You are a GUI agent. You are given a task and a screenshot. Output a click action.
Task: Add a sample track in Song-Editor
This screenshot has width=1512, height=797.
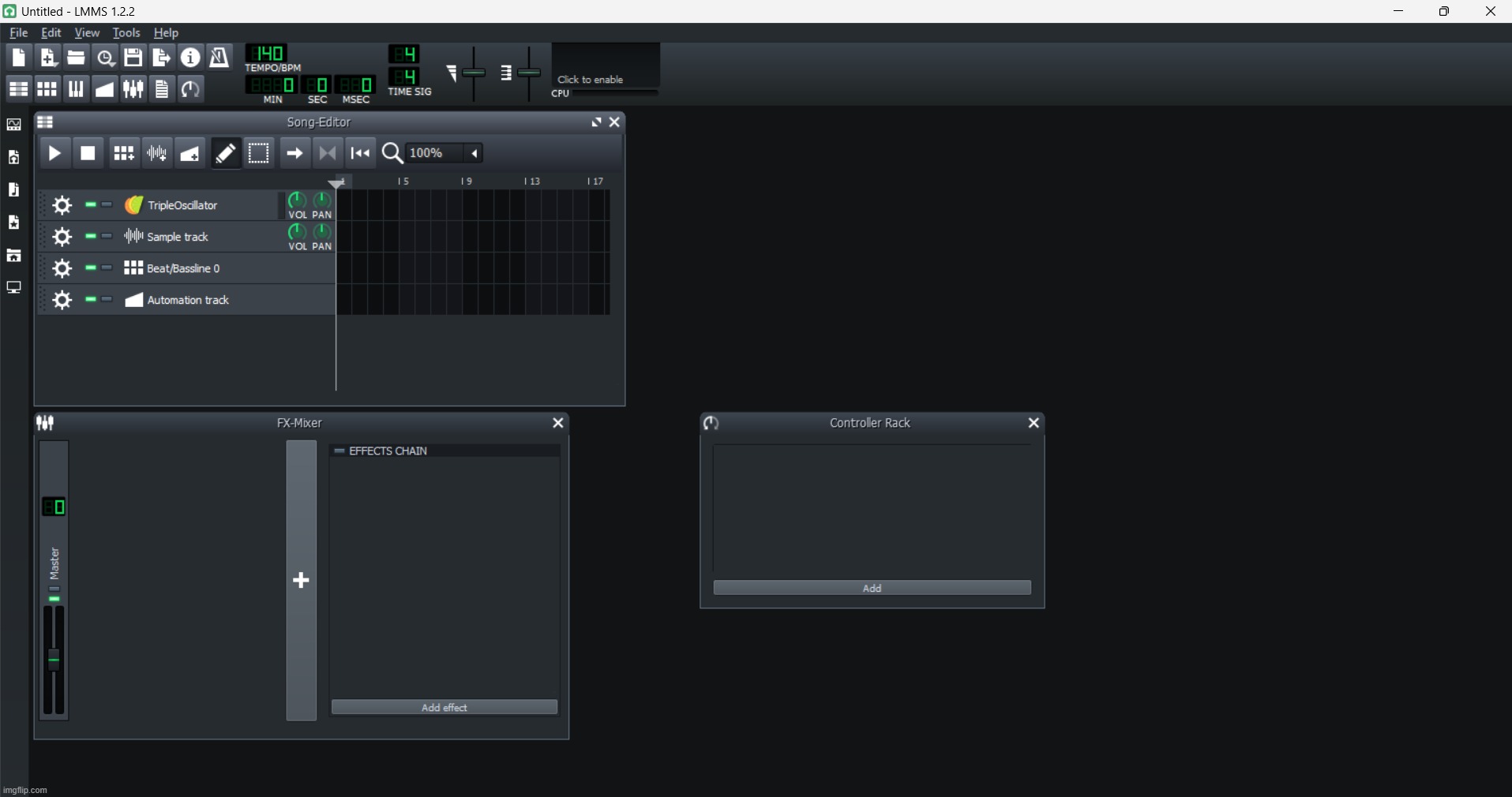[x=157, y=153]
